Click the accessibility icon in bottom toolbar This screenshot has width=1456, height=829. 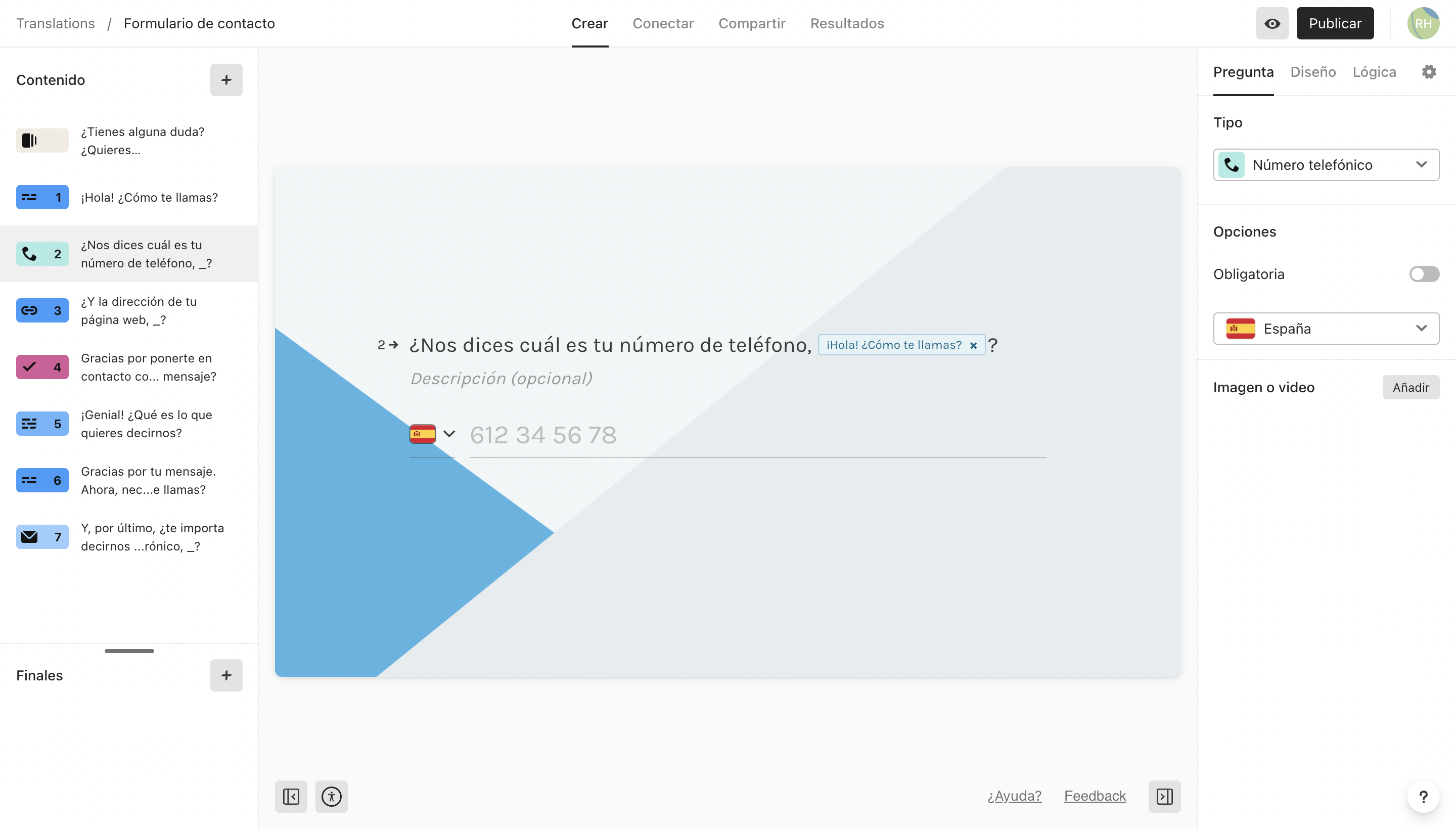(x=332, y=796)
